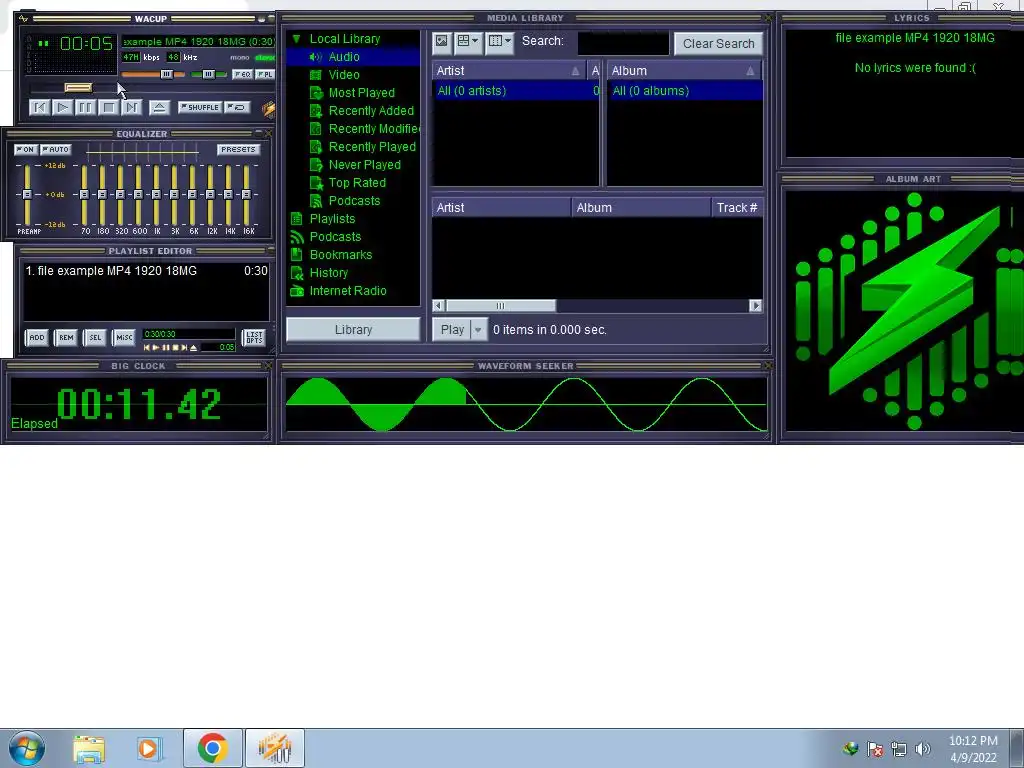This screenshot has width=1024, height=768.
Task: Open the Top Rated view
Action: (x=357, y=183)
